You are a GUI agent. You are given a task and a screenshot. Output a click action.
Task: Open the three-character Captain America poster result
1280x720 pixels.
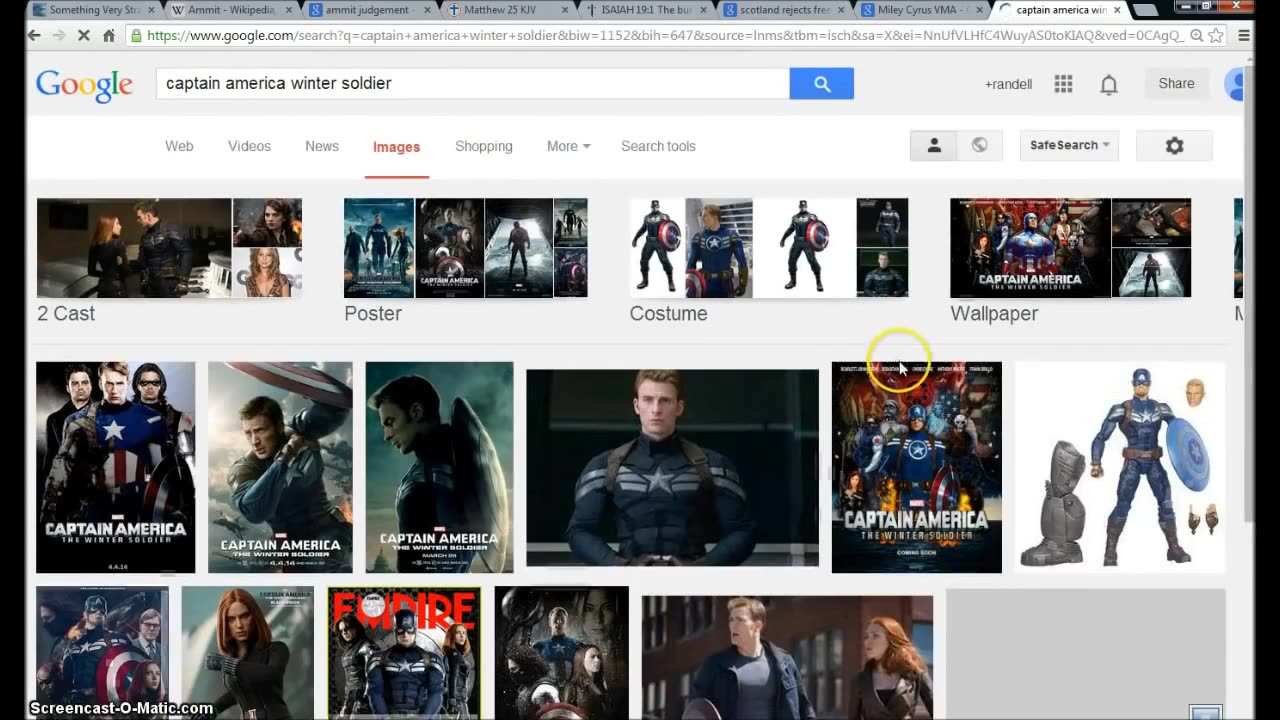click(116, 467)
